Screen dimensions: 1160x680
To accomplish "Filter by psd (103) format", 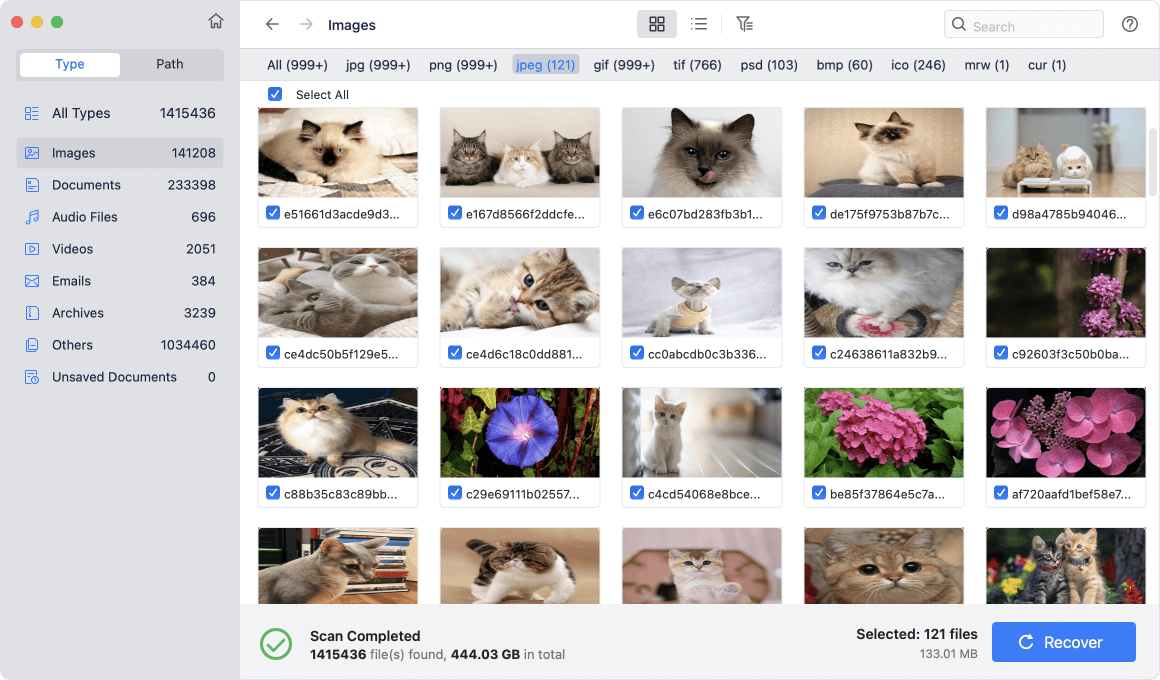I will click(769, 65).
